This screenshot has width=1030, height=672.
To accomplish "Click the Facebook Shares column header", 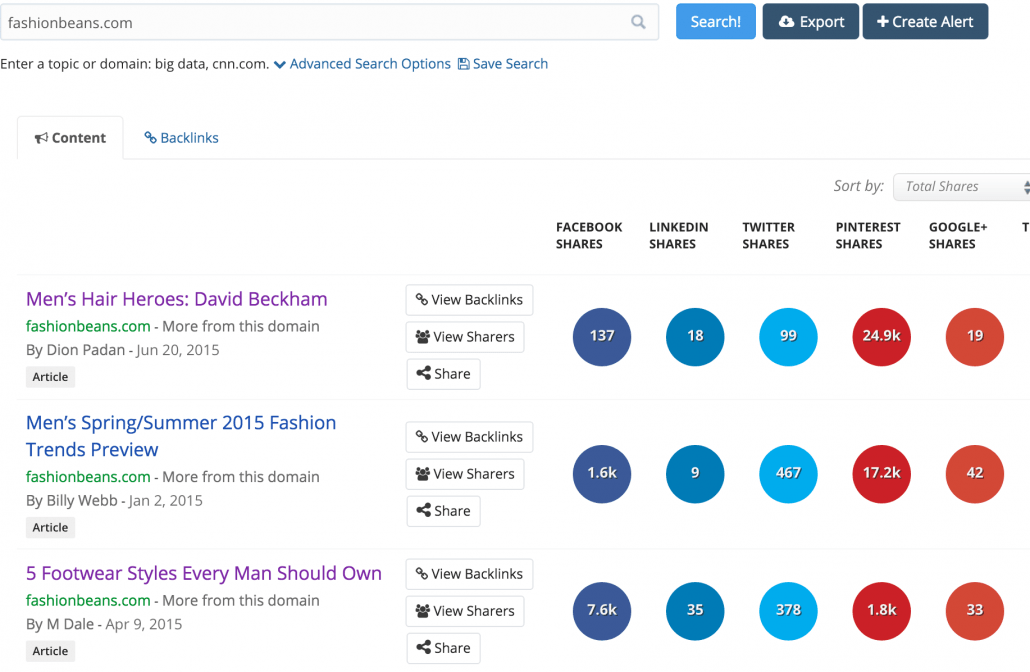I will (x=589, y=235).
